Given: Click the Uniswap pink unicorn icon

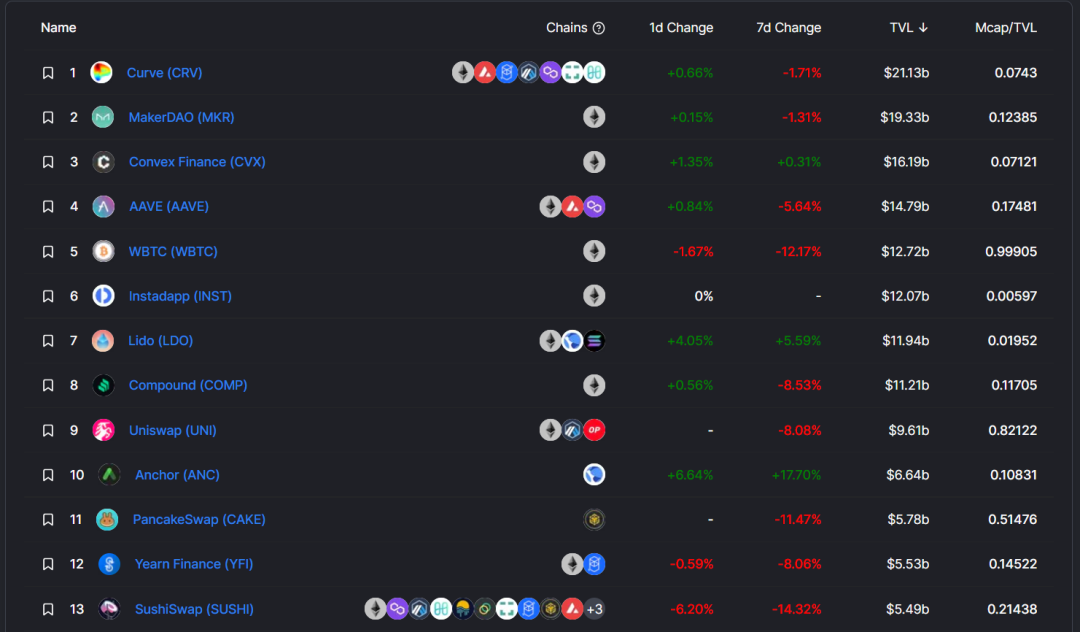Looking at the screenshot, I should (x=103, y=430).
